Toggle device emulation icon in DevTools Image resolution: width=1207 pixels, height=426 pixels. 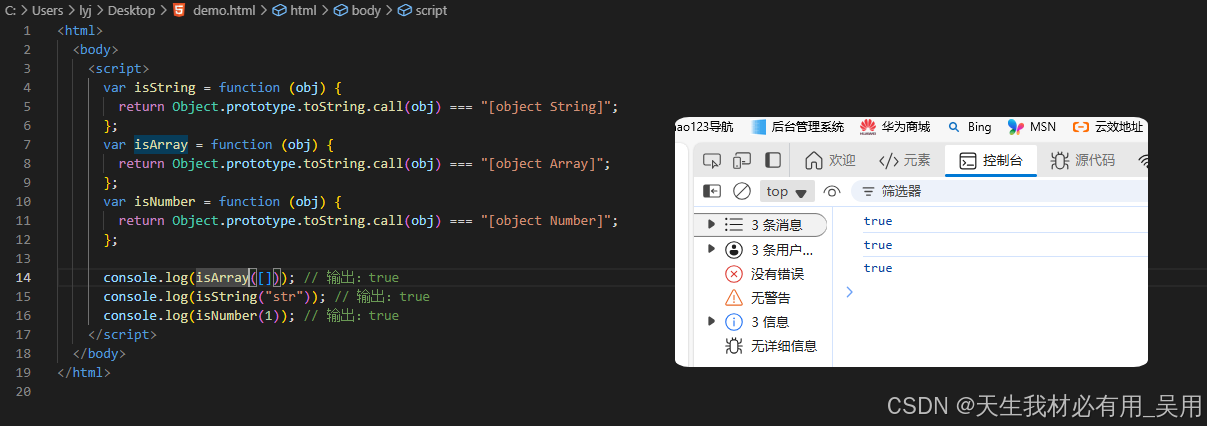742,160
